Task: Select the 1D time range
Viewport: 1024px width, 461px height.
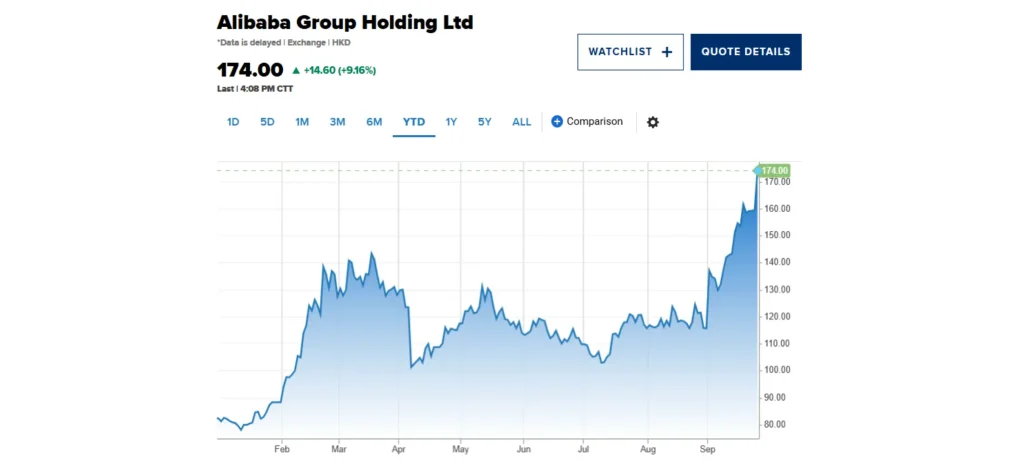Action: 233,122
